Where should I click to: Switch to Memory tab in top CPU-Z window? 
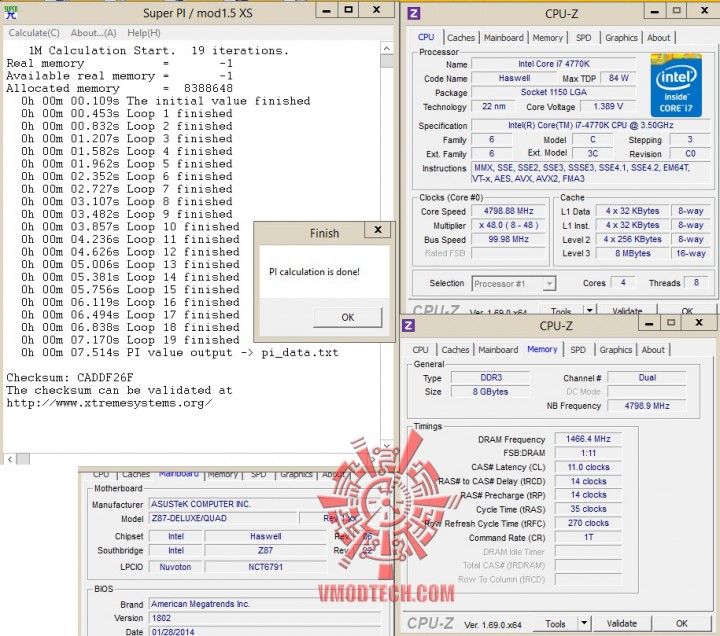click(547, 38)
